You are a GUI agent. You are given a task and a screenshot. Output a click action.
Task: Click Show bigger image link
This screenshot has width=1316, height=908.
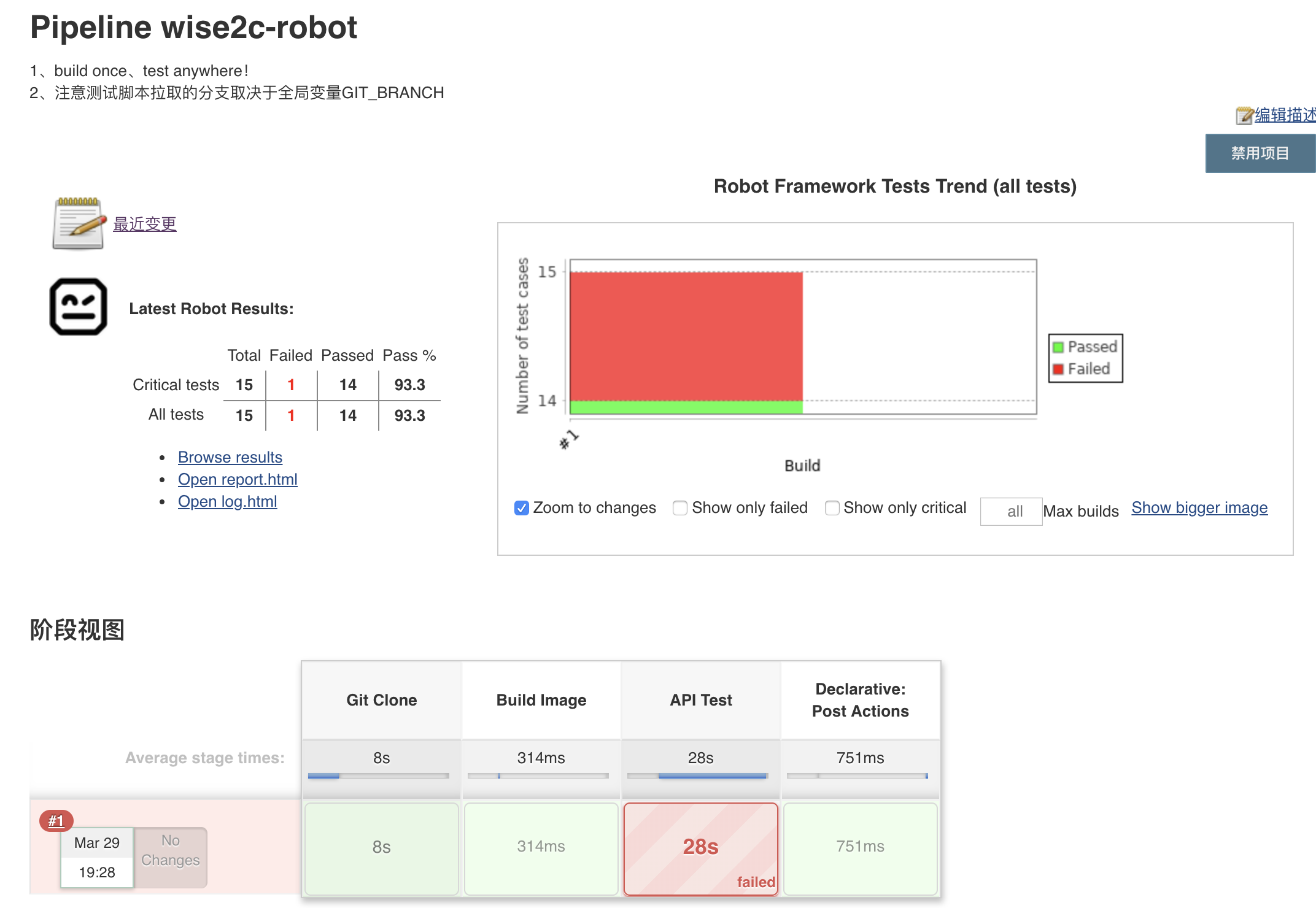pos(1199,508)
